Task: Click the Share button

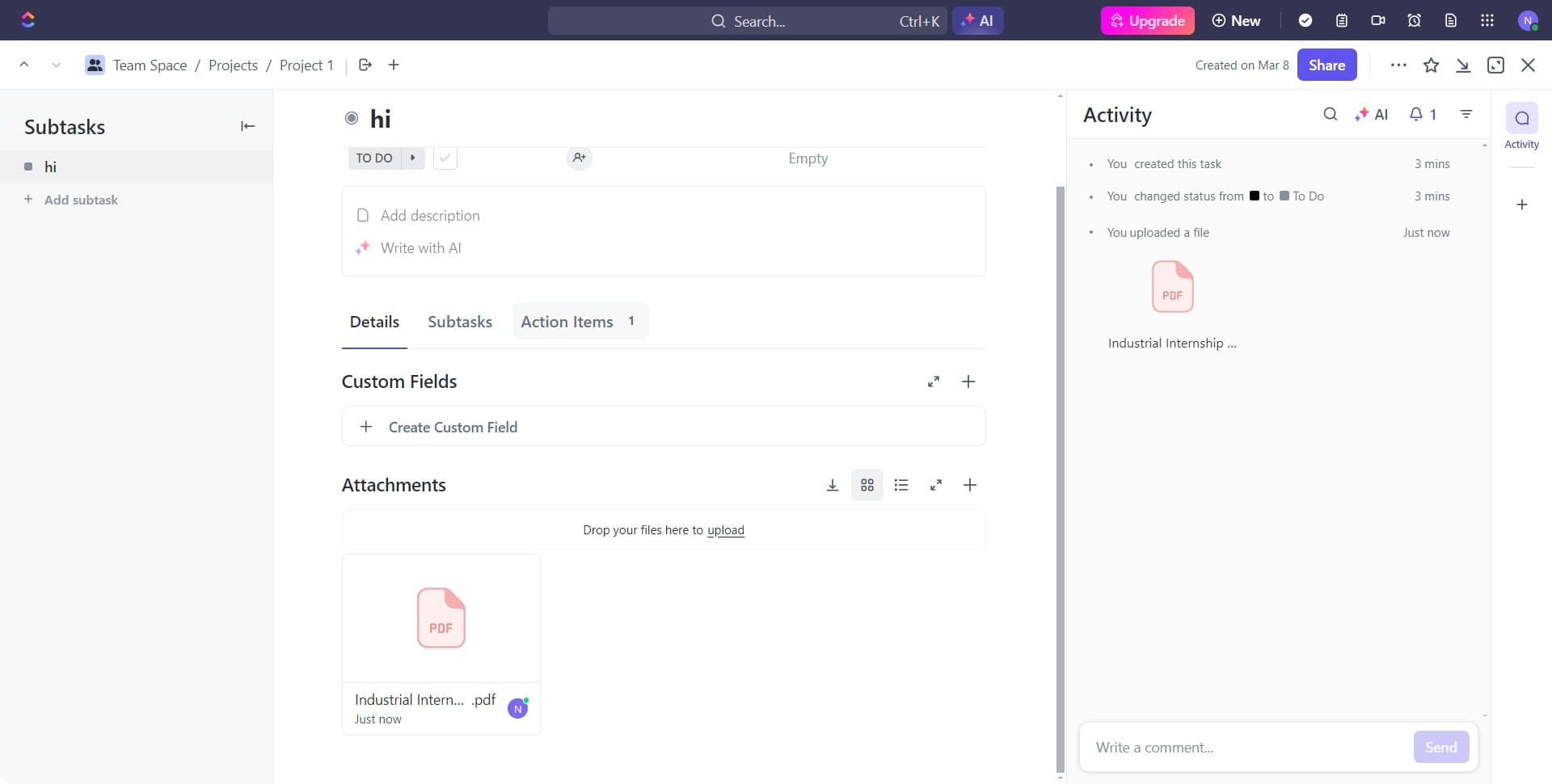Action: [x=1326, y=65]
